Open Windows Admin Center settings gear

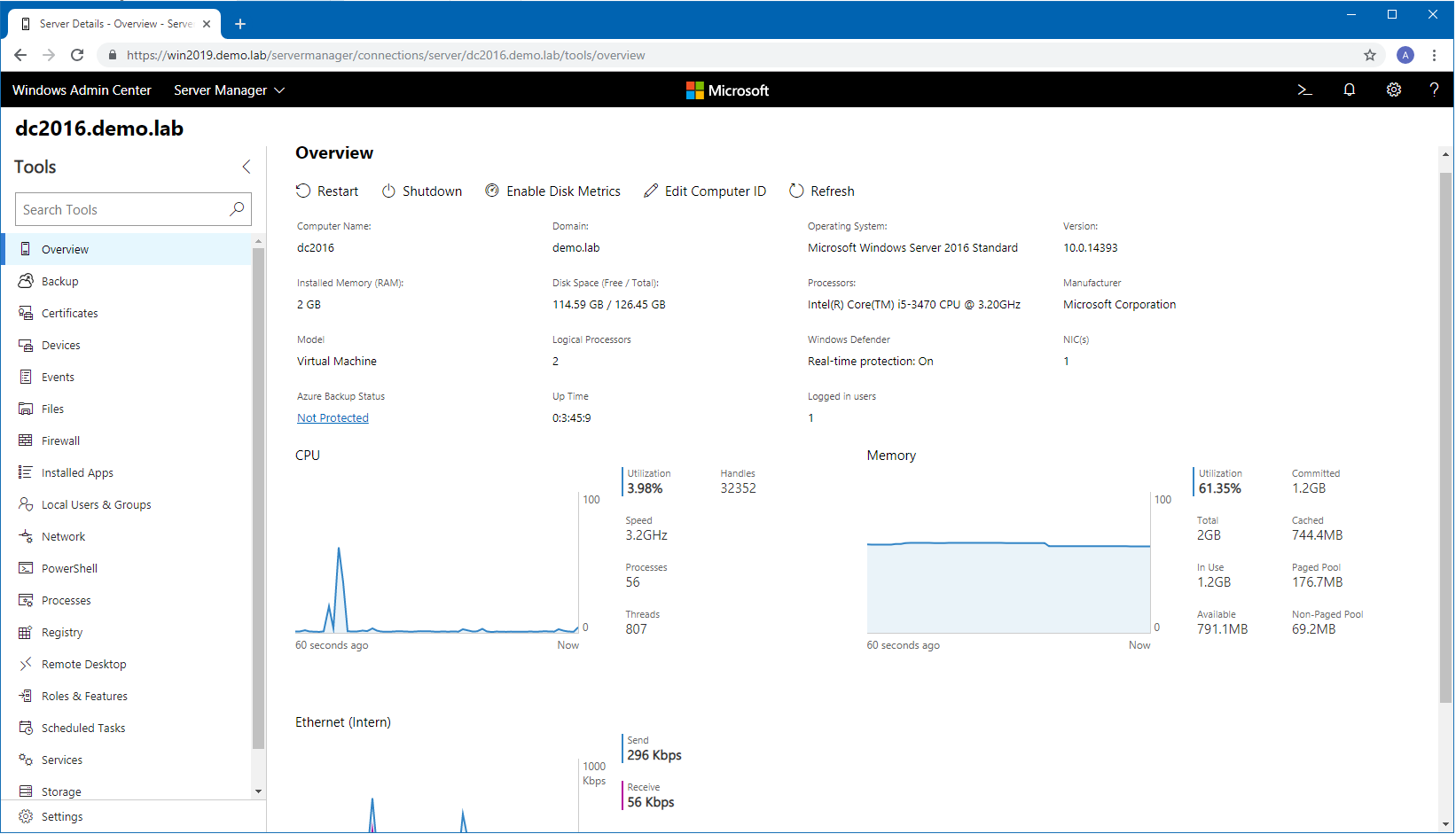(x=1393, y=90)
